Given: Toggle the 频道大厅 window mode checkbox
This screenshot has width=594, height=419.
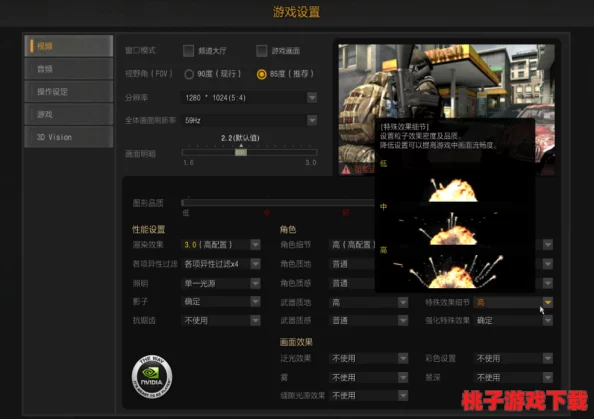Looking at the screenshot, I should point(188,51).
